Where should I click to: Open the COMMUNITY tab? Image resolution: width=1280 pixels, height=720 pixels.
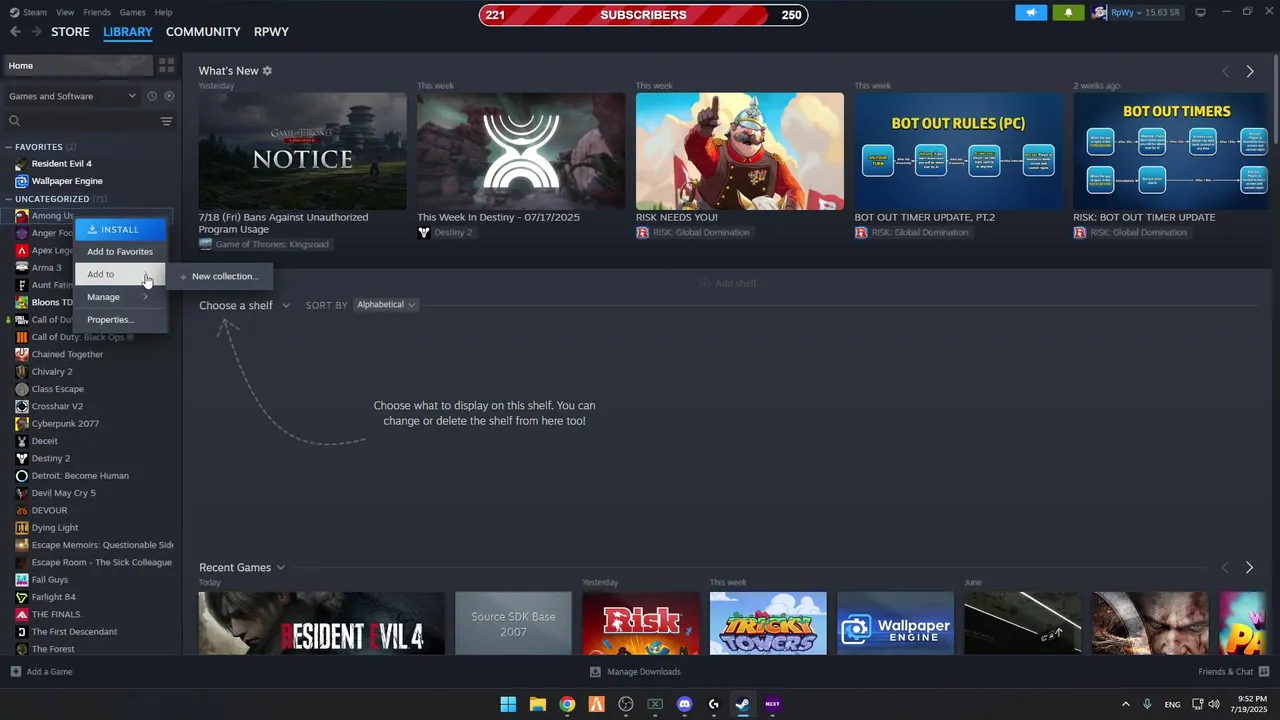pos(203,32)
